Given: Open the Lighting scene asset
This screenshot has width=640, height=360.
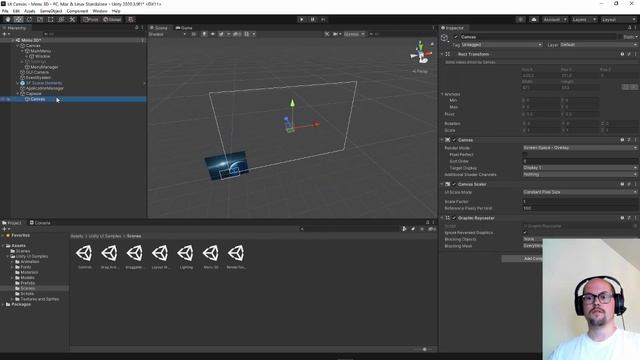Looking at the screenshot, I should click(x=186, y=257).
